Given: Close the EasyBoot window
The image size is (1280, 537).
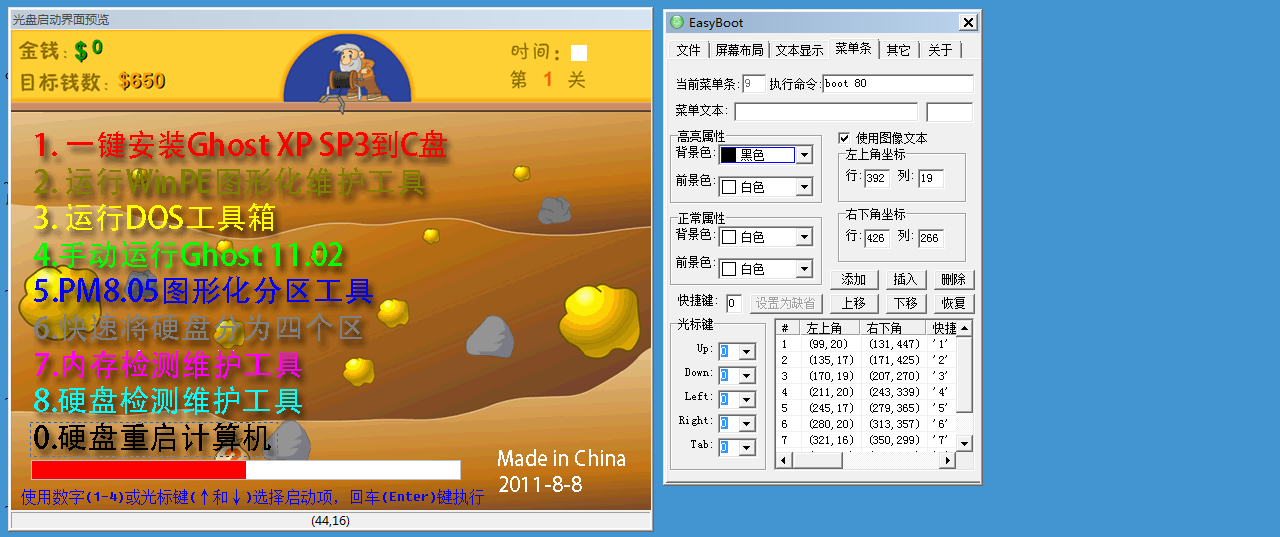Looking at the screenshot, I should pos(967,22).
